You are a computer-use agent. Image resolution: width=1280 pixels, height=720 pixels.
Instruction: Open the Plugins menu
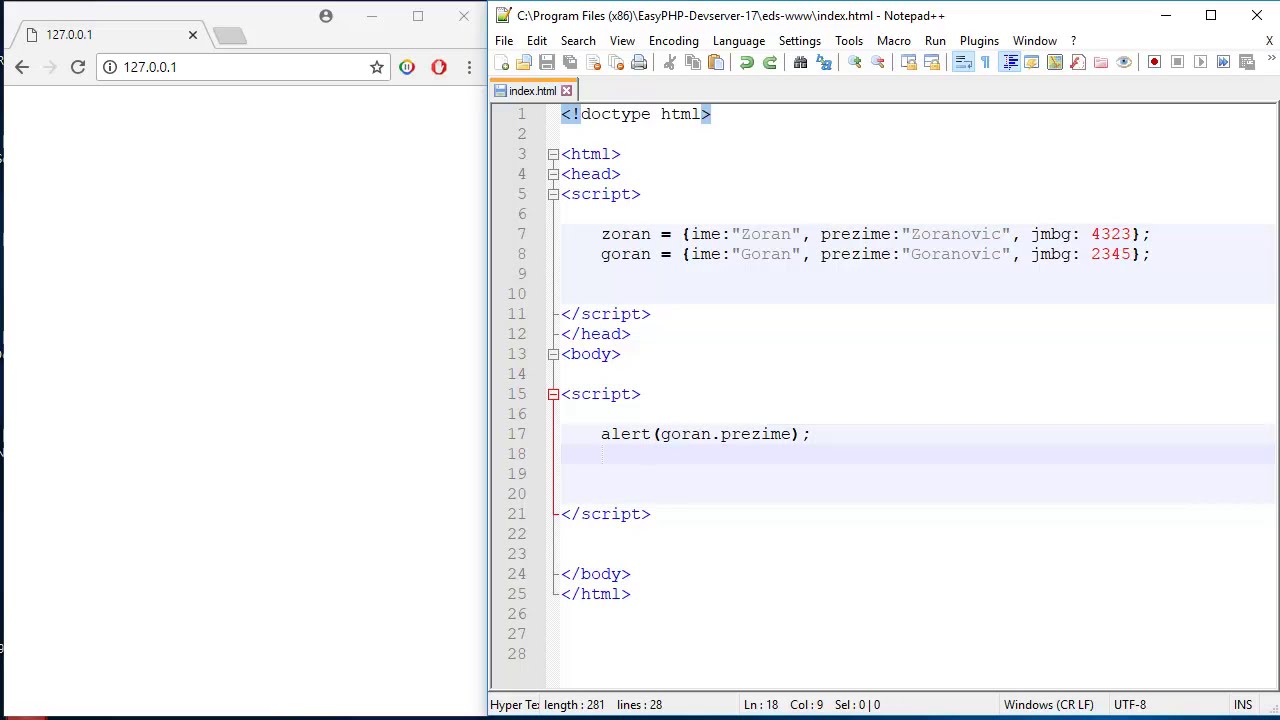tap(979, 41)
